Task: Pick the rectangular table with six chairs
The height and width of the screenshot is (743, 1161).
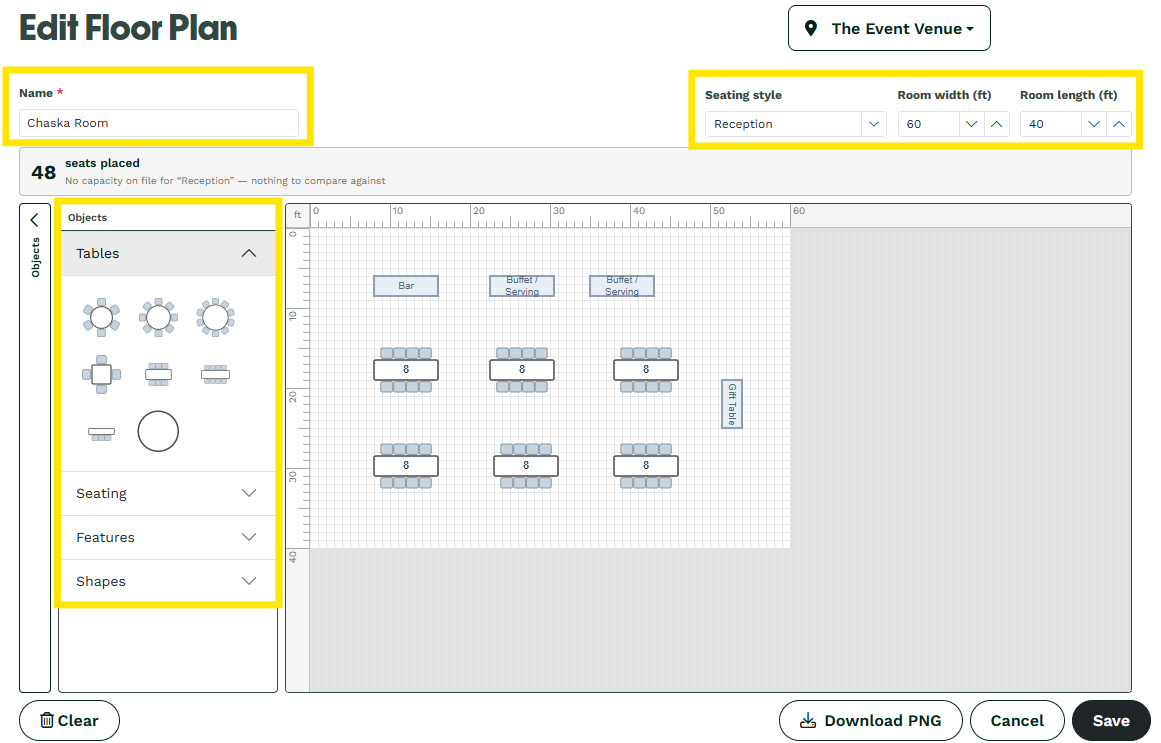Action: click(158, 374)
